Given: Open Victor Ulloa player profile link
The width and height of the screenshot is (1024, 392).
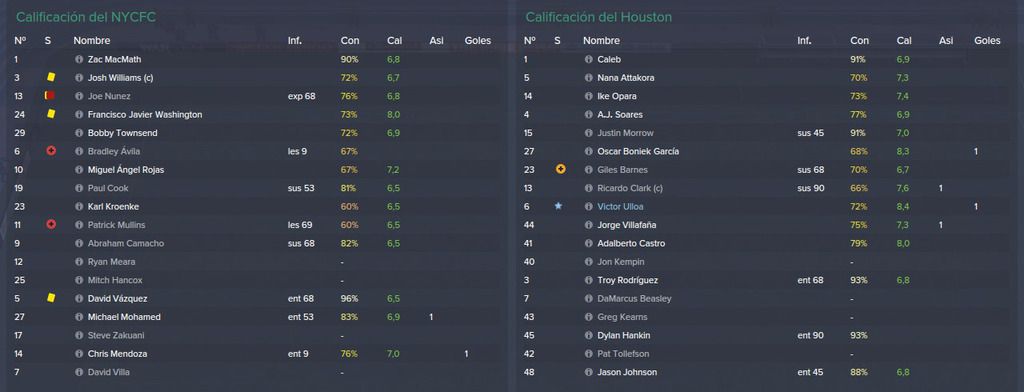Looking at the screenshot, I should (620, 206).
